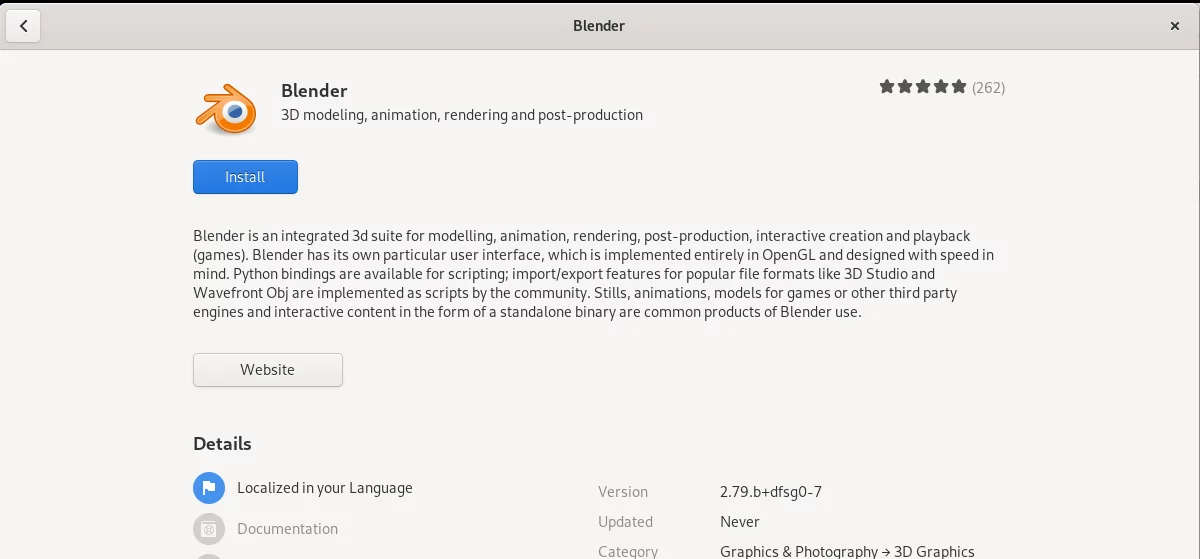Click the version value 2.79.b+dfsg0-7
Viewport: 1200px width, 559px height.
(771, 492)
